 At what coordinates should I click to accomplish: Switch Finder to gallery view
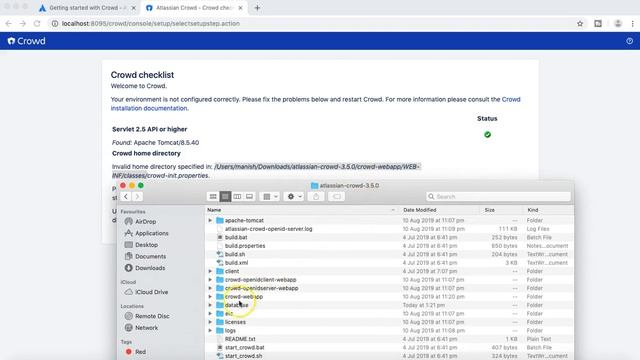pos(249,197)
